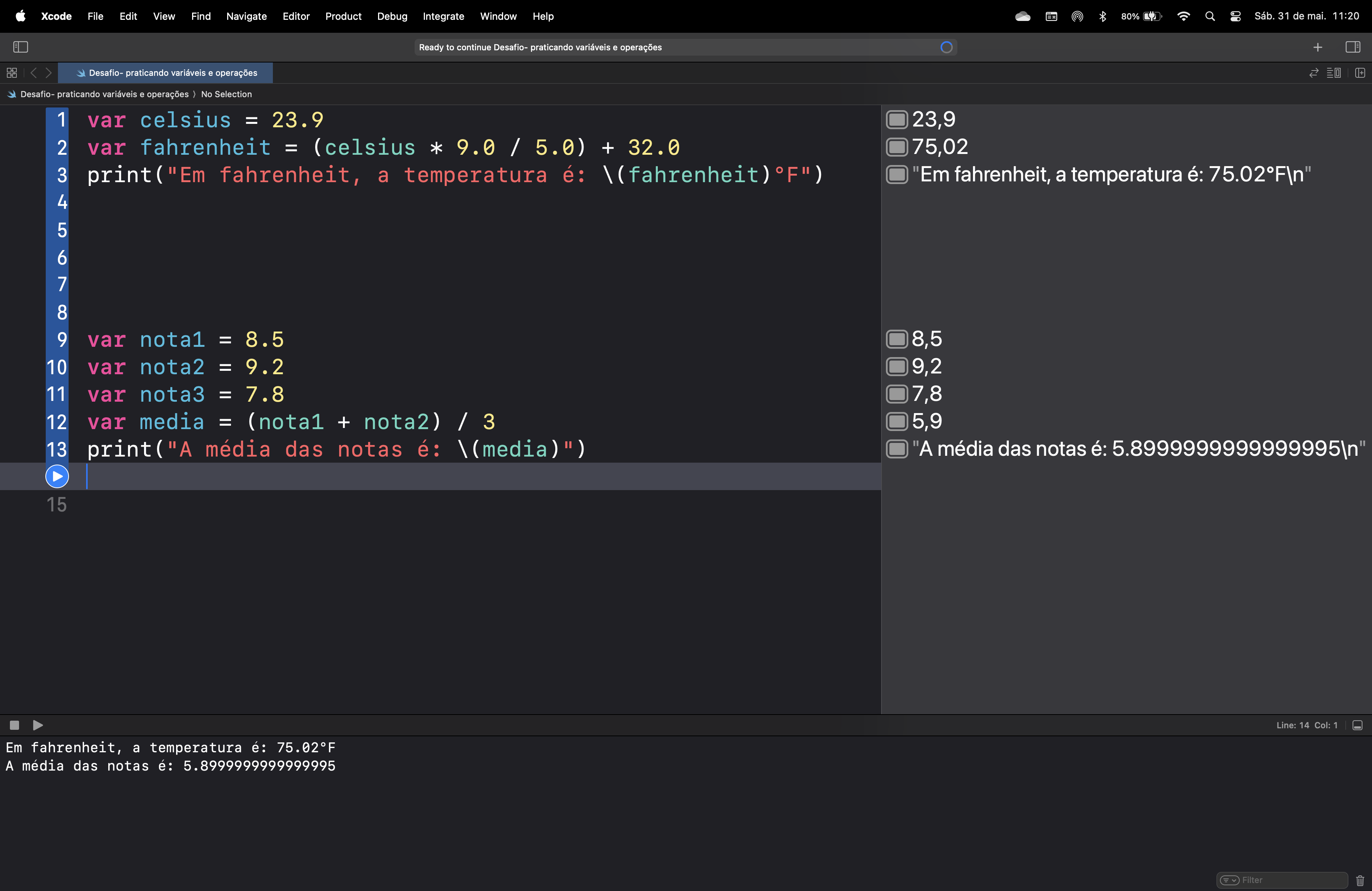Viewport: 1372px width, 891px height.
Task: Open the iCloud status menu icon
Action: click(1023, 16)
